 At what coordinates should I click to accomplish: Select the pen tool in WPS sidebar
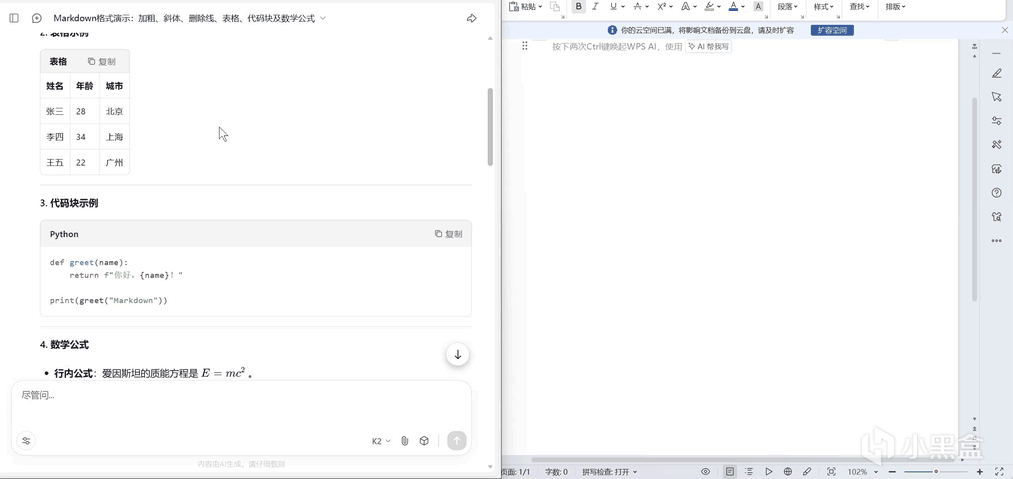click(996, 74)
